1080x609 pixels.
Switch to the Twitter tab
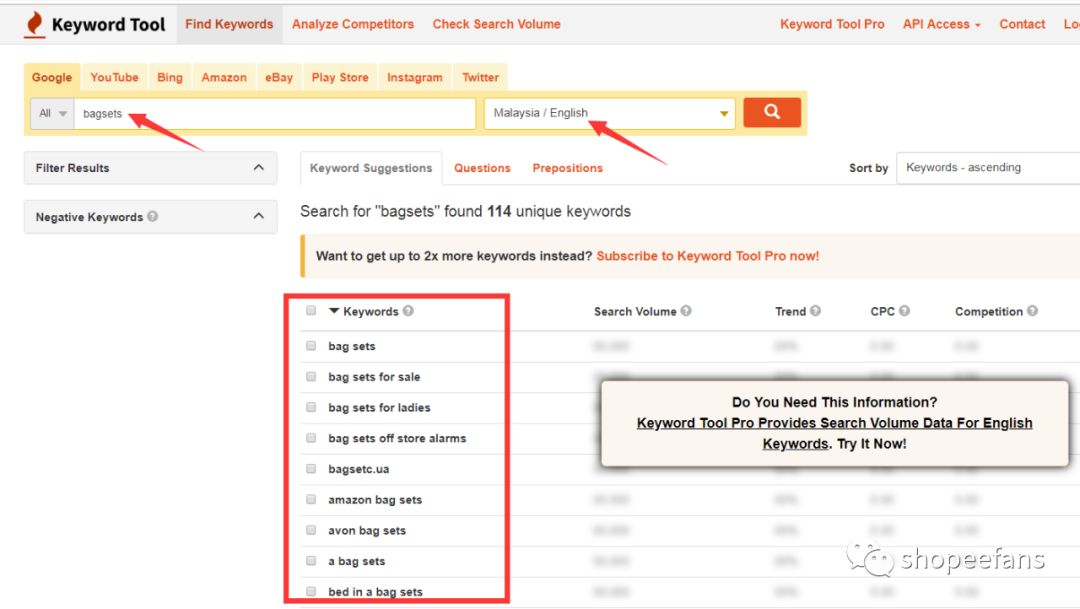coord(480,77)
